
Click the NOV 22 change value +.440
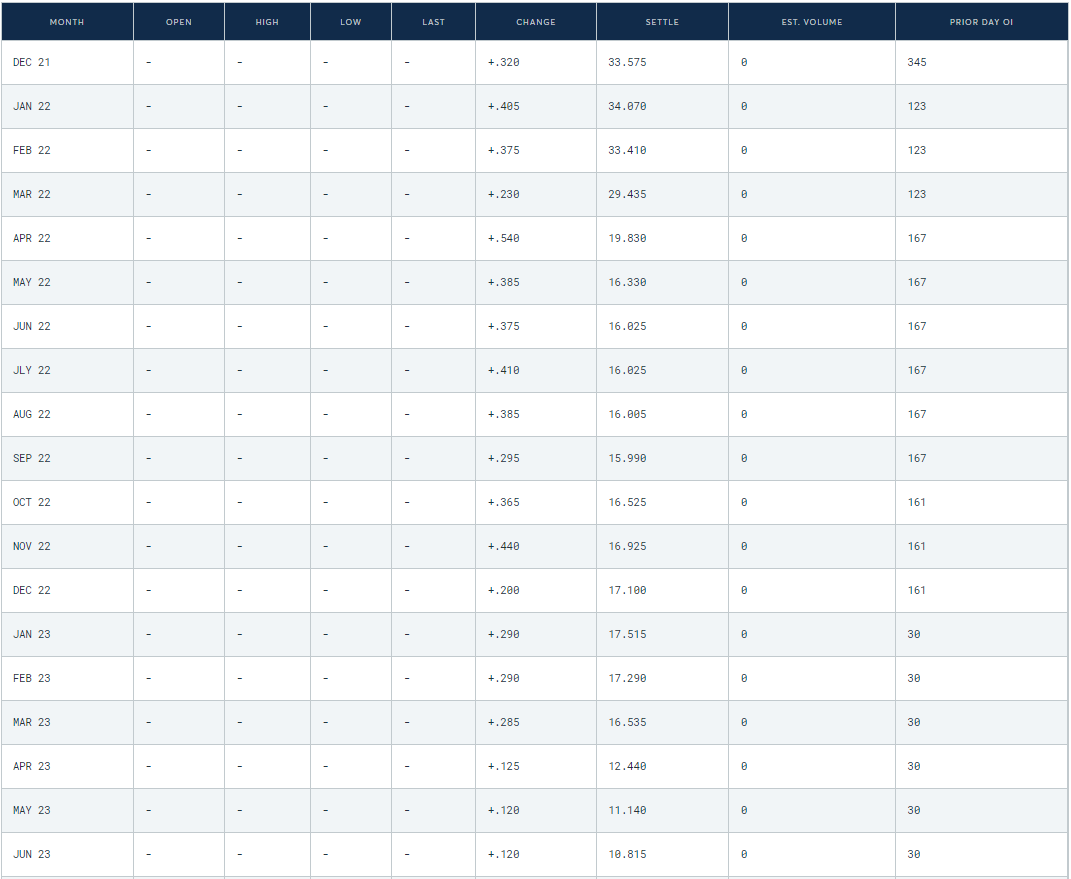click(503, 546)
